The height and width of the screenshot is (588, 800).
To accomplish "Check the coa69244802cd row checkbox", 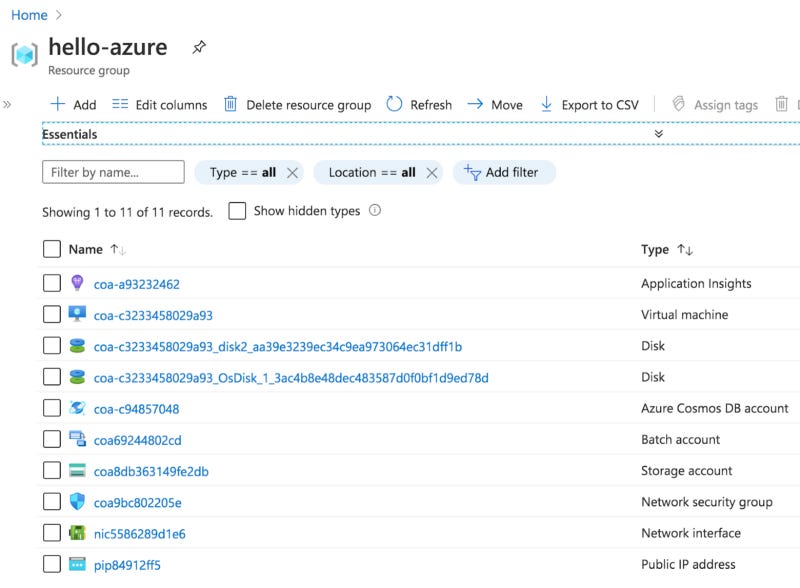I will (x=52, y=439).
